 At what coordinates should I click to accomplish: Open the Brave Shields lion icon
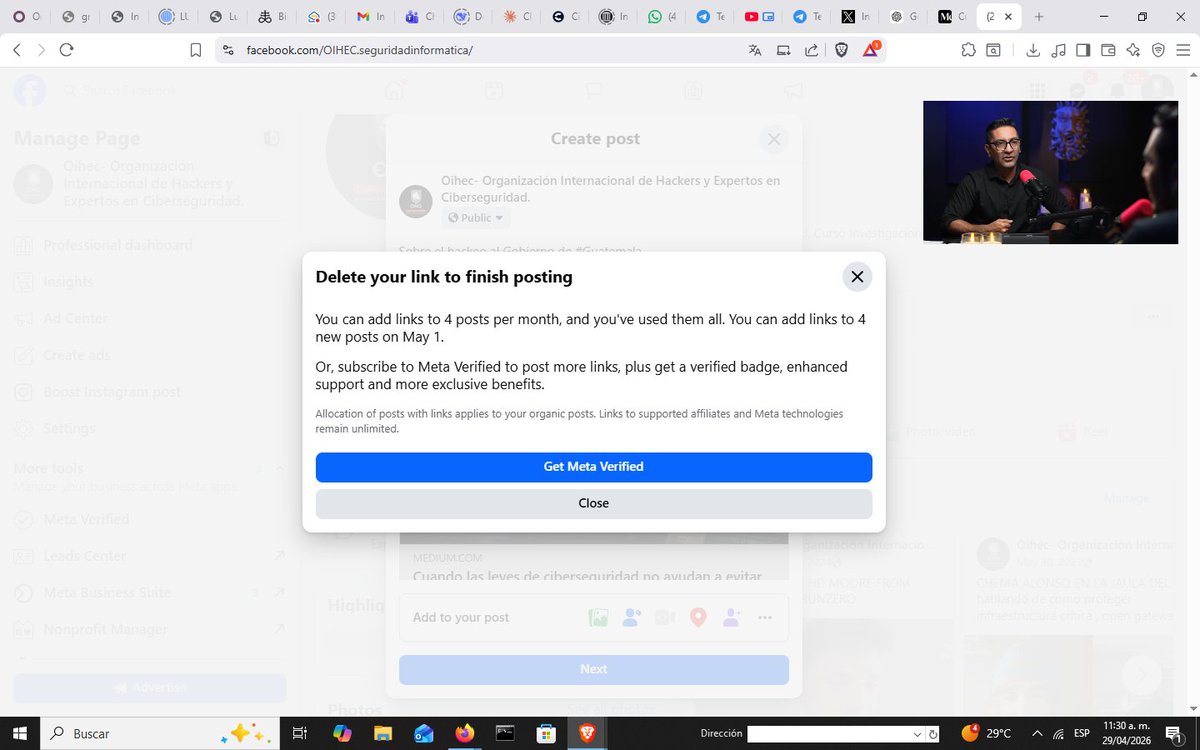pyautogui.click(x=841, y=50)
